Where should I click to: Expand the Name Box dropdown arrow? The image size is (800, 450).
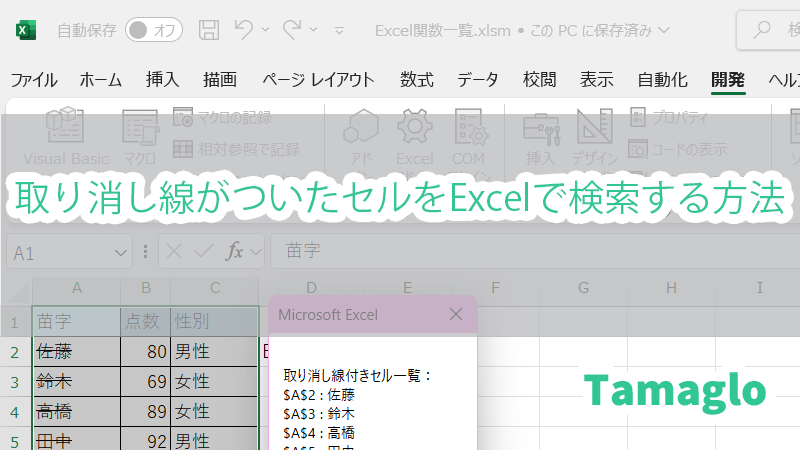coord(122,253)
